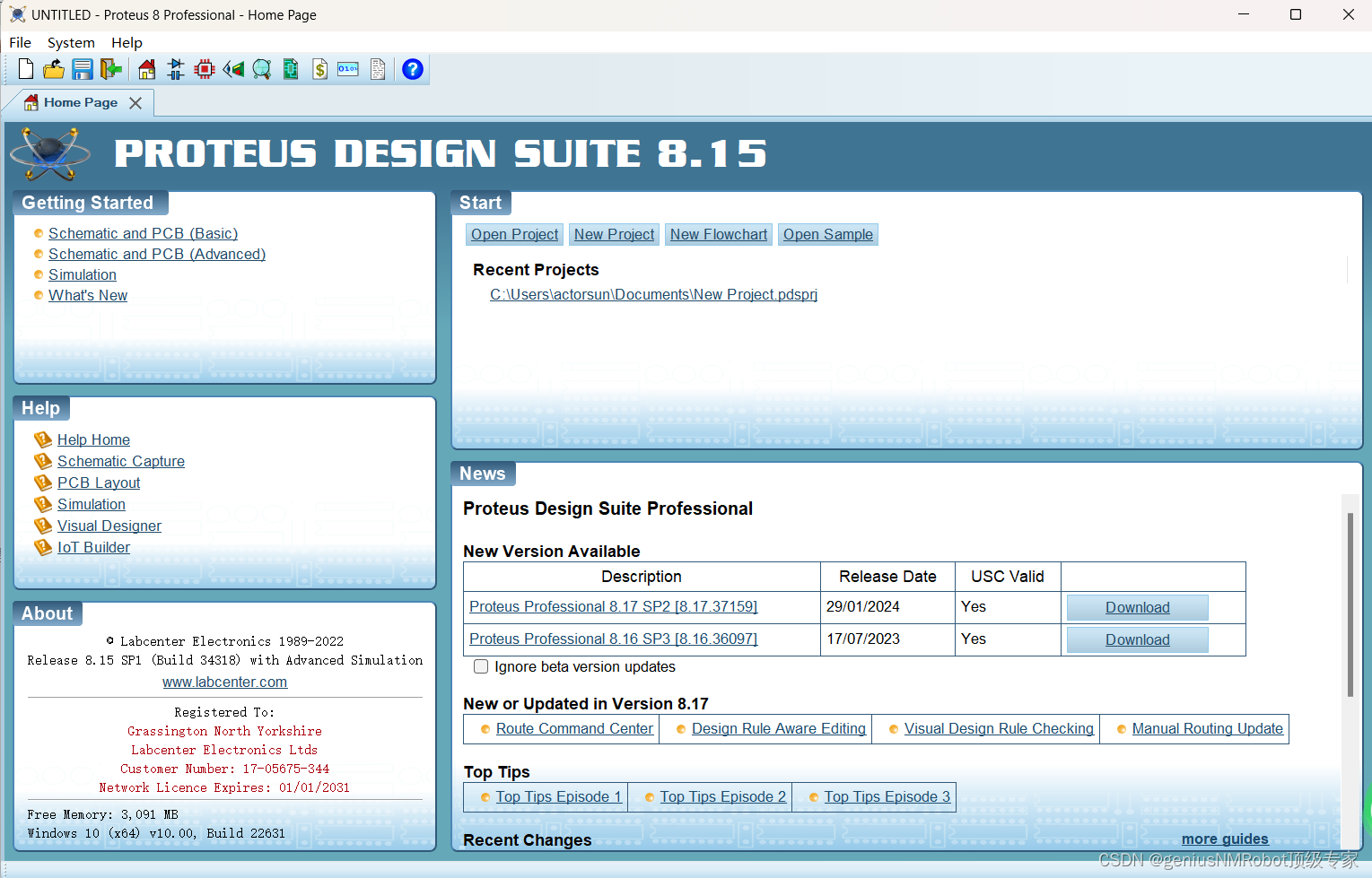Open Bill of Materials dollar icon
1372x878 pixels.
[x=319, y=69]
